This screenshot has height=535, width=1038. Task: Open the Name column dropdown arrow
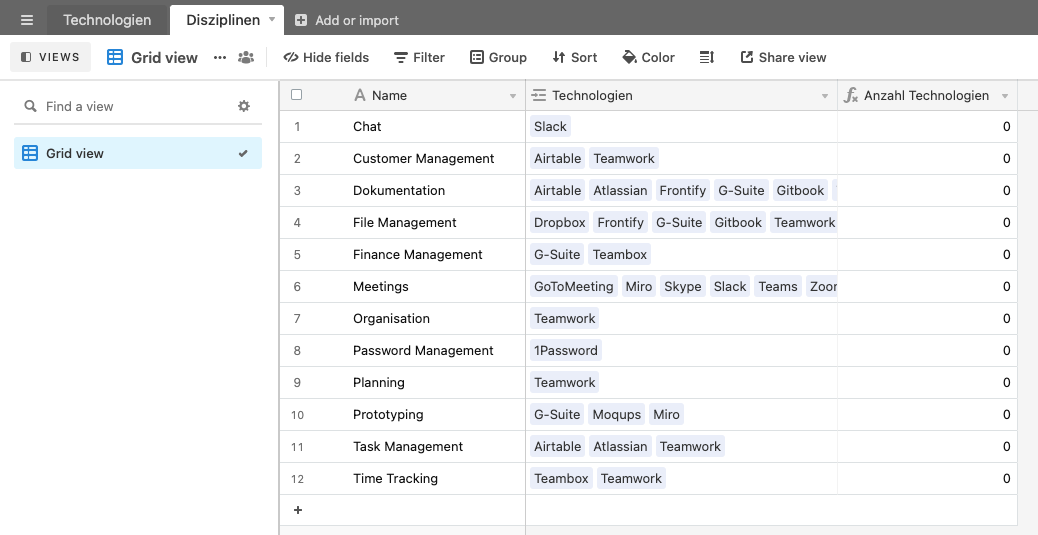[x=512, y=96]
